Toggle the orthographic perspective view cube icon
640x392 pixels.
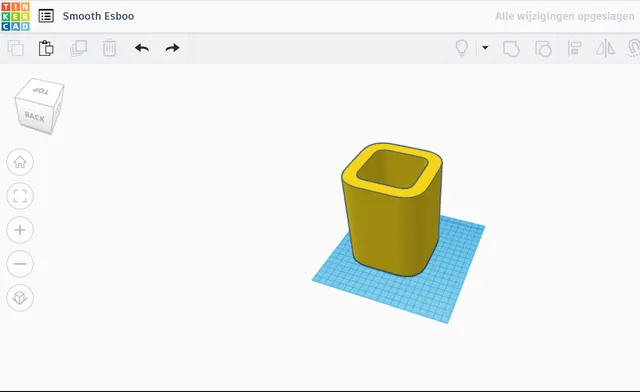click(x=20, y=298)
